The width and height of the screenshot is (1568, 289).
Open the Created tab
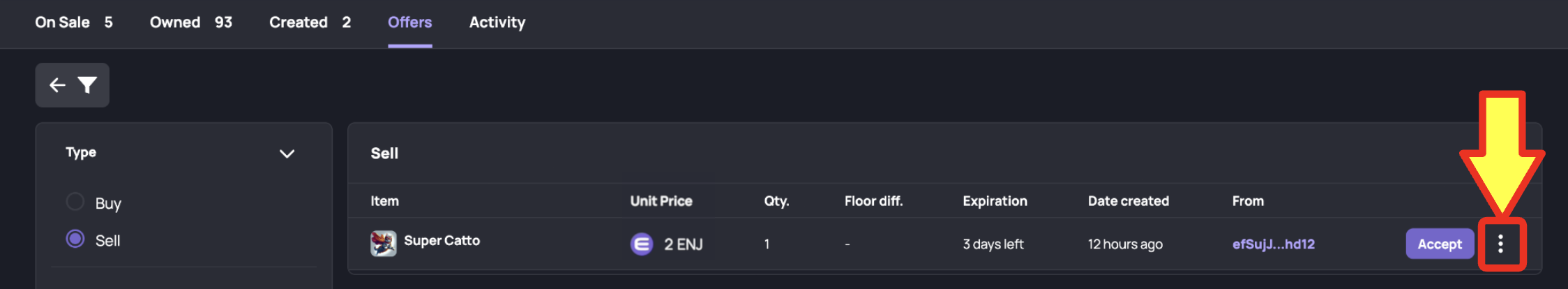(x=310, y=22)
